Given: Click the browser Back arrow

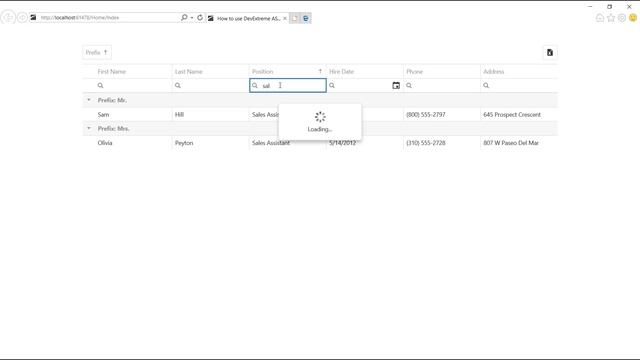Looking at the screenshot, I should click(8, 18).
